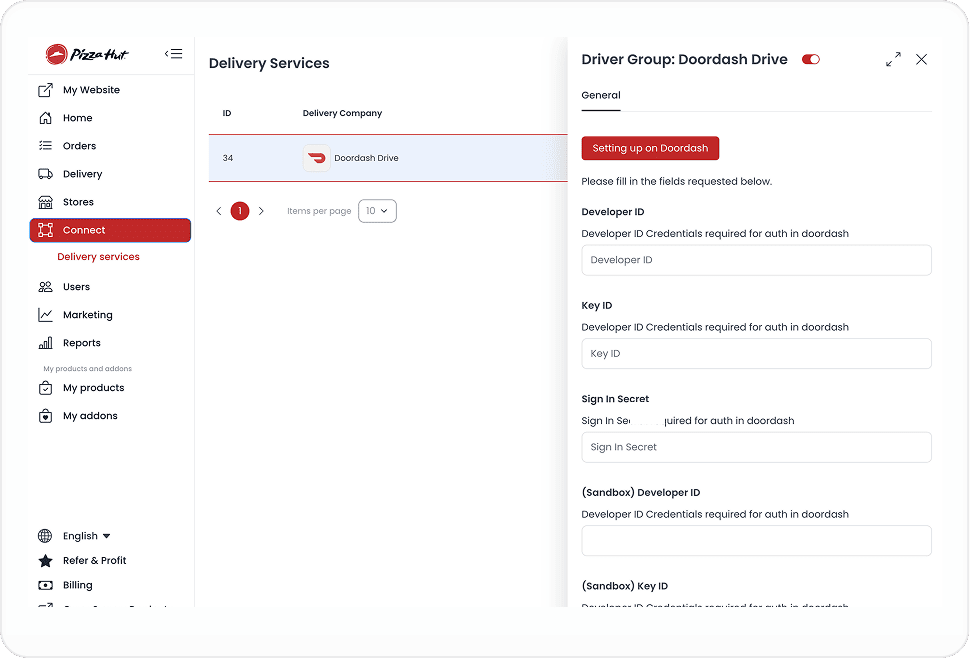Open the Delivery menu item
The width and height of the screenshot is (970, 658).
tap(82, 174)
